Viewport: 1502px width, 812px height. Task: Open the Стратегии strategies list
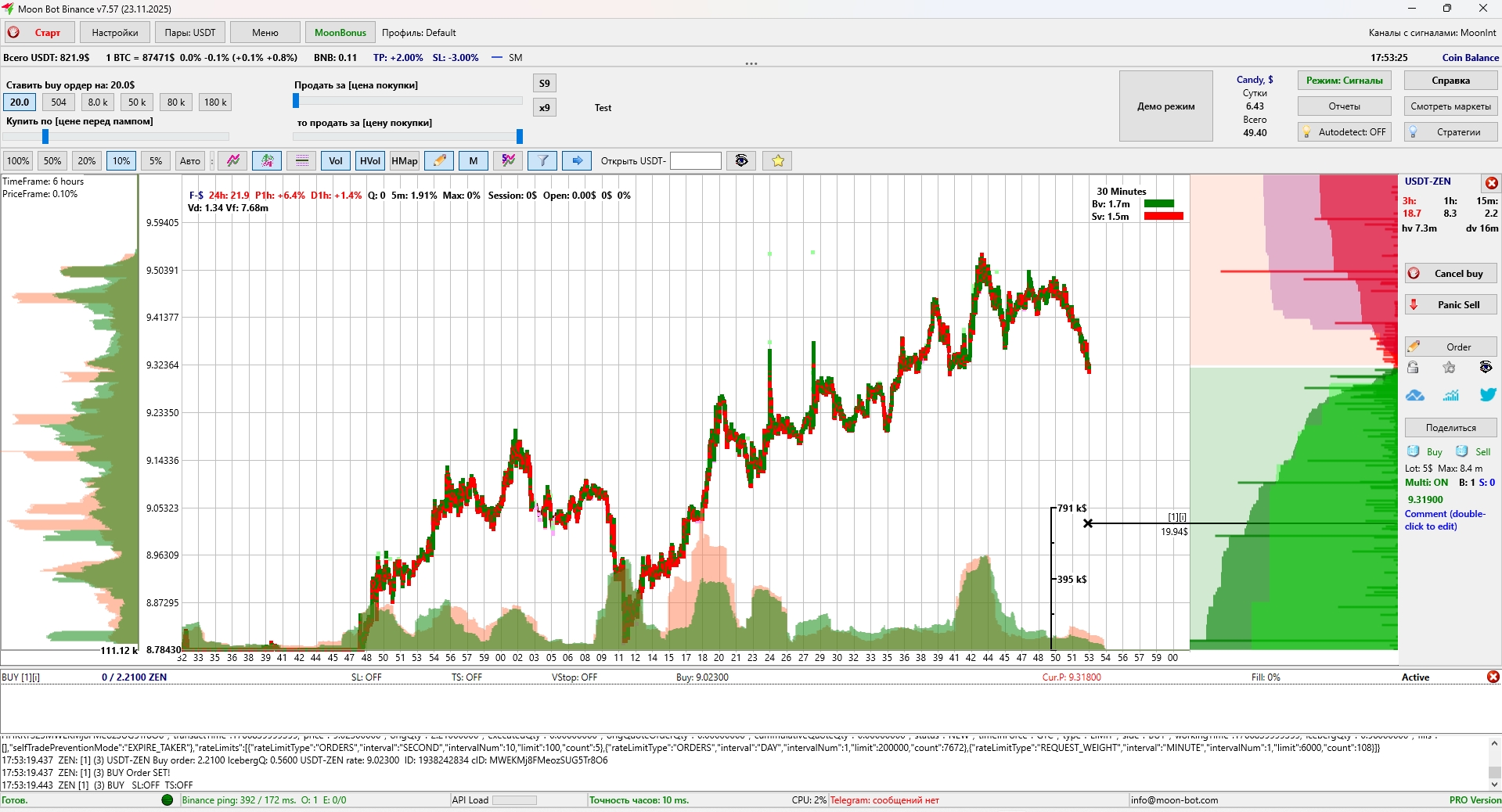tap(1450, 132)
